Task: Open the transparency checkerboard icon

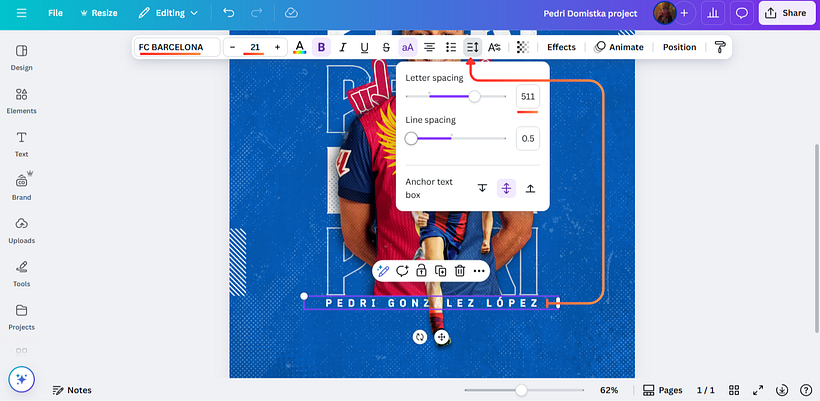Action: 522,47
